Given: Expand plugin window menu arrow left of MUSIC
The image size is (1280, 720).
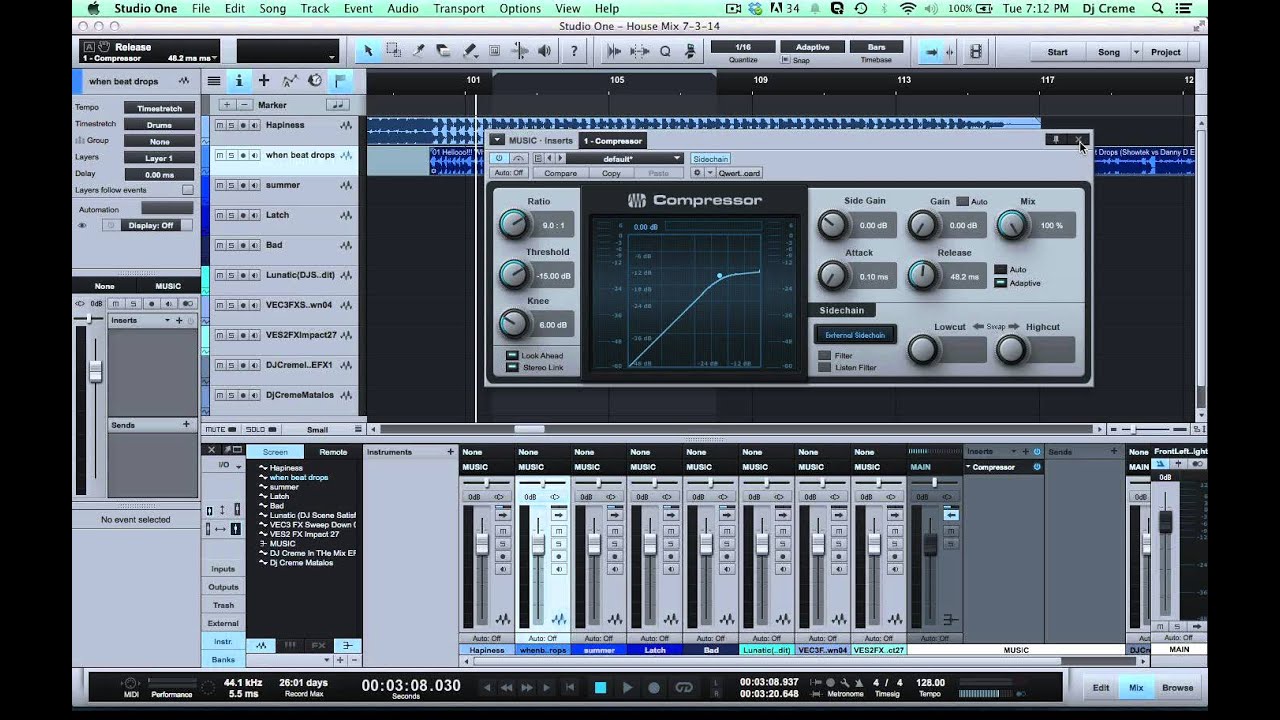Looking at the screenshot, I should (497, 140).
